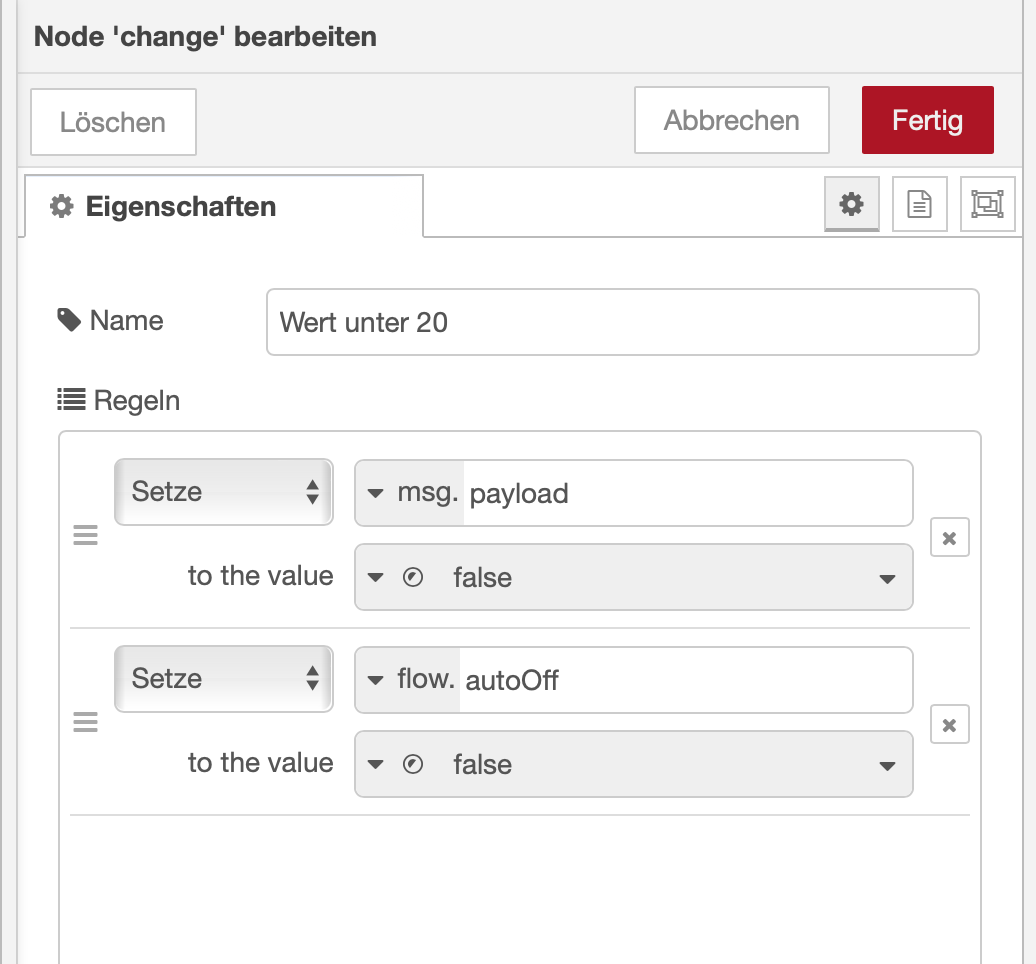
Task: Open node appearance icon
Action: click(987, 204)
